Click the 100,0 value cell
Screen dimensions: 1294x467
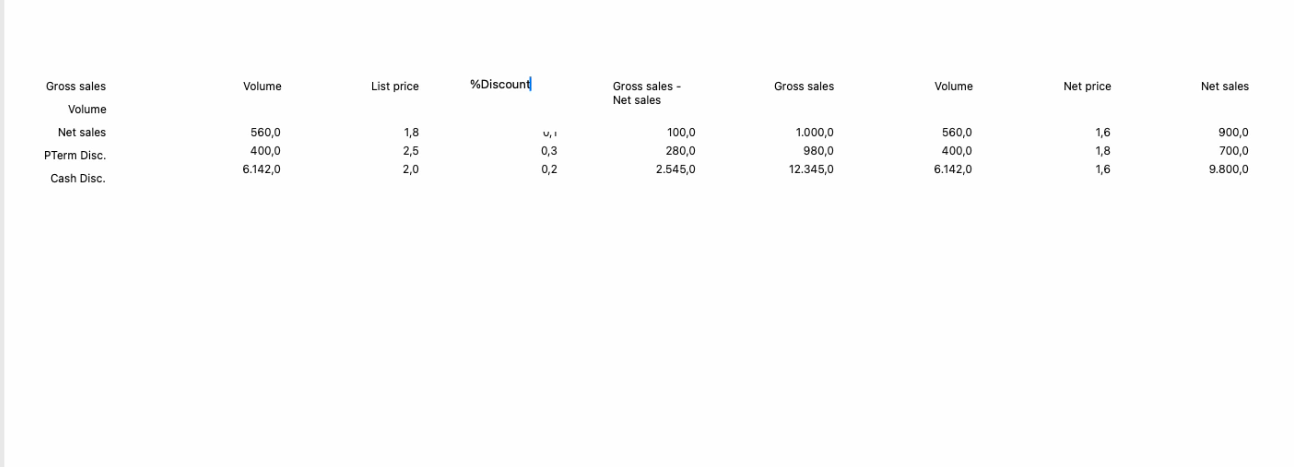(x=680, y=132)
